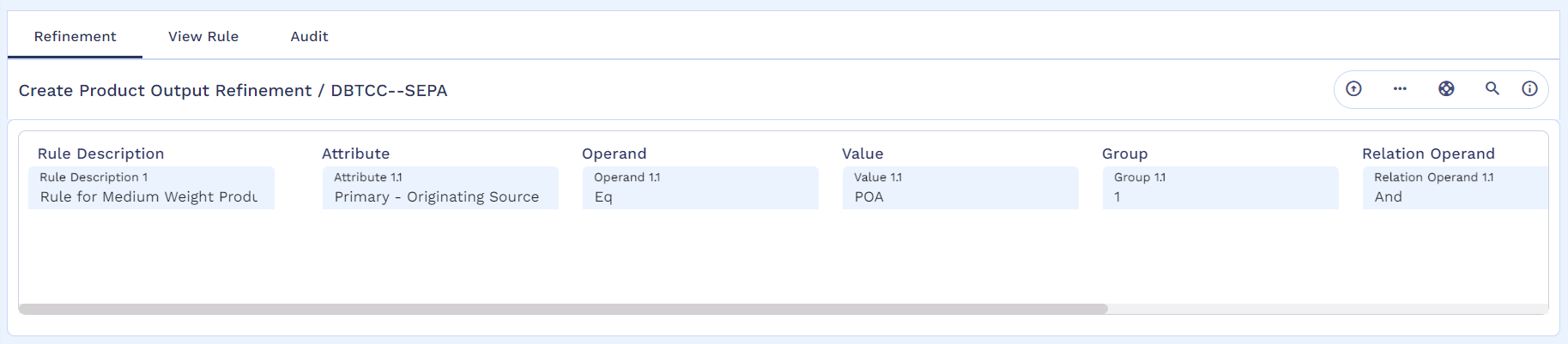This screenshot has width=1568, height=344.
Task: Click the empty scrollbar track at right end
Action: [x=1328, y=309]
